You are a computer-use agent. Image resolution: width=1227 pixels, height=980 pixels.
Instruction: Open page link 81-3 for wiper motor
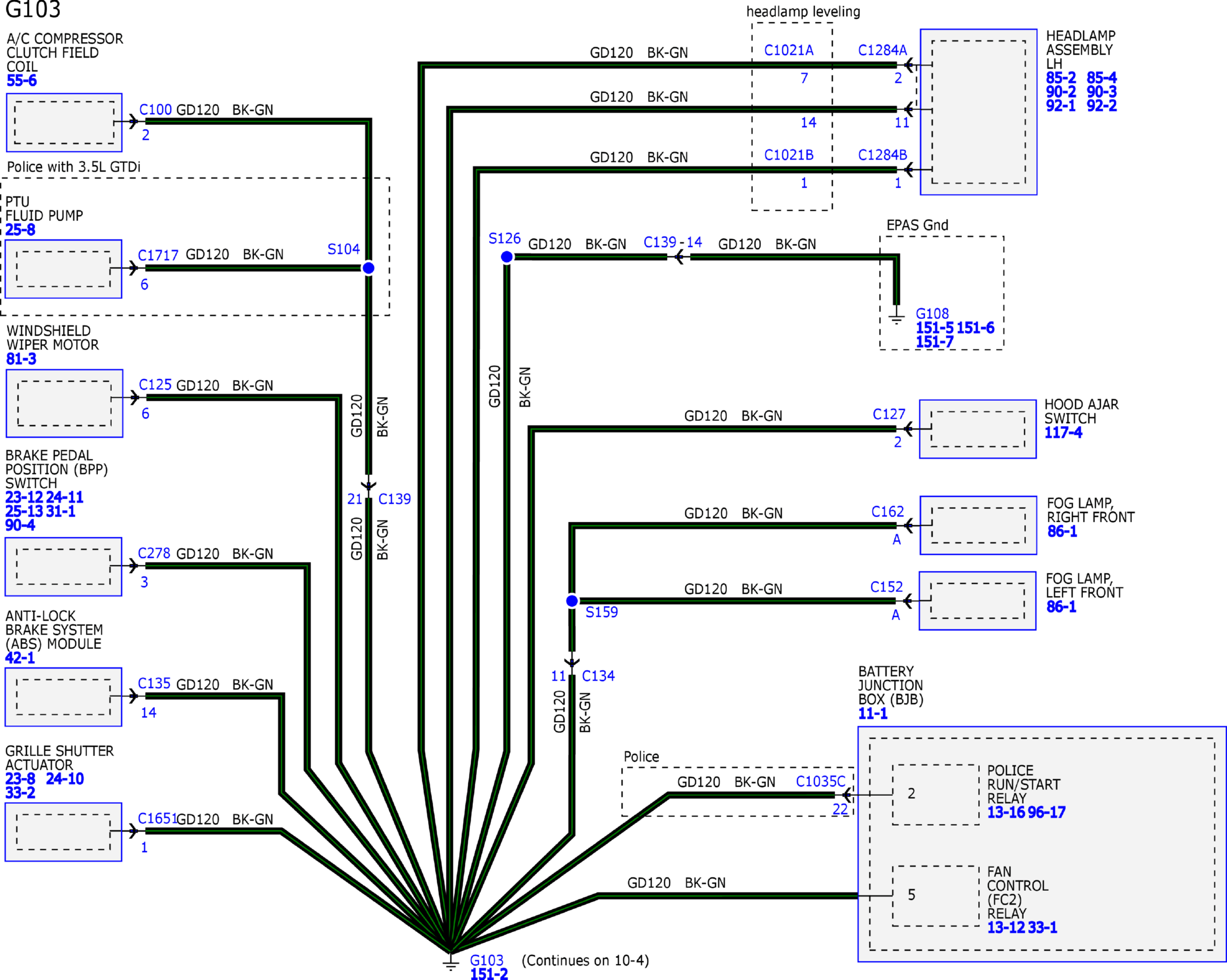point(21,359)
